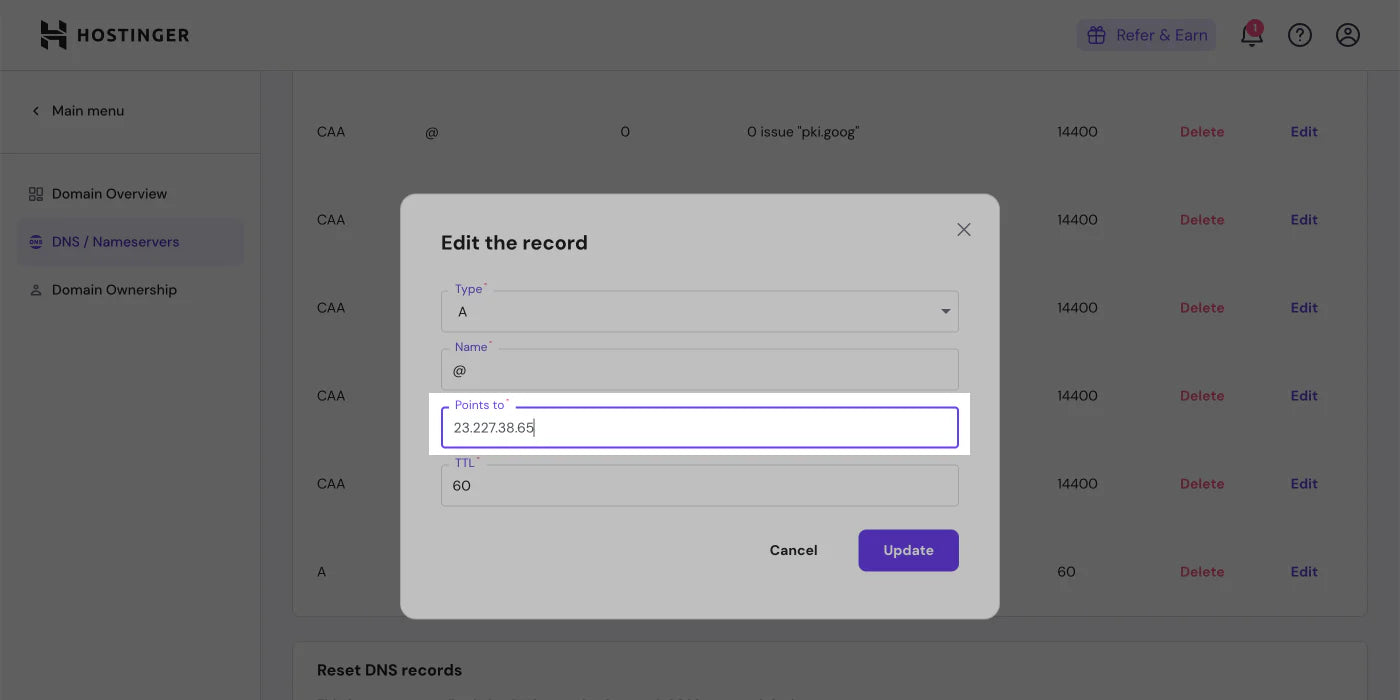The height and width of the screenshot is (700, 1400).
Task: Click the DNS globe icon in sidebar
Action: (36, 242)
